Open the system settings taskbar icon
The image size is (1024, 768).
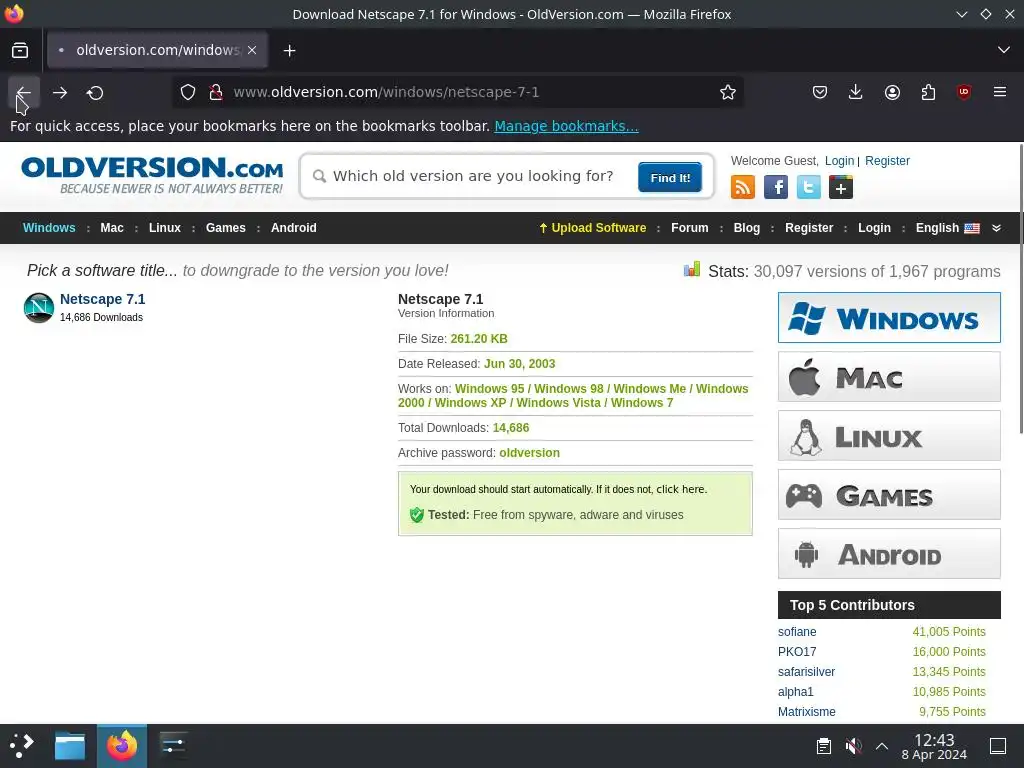(173, 746)
